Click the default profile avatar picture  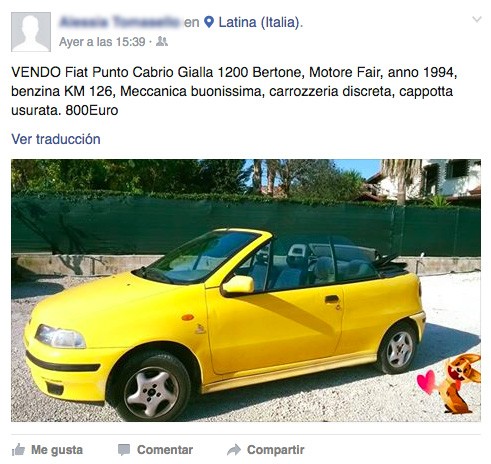click(x=31, y=32)
